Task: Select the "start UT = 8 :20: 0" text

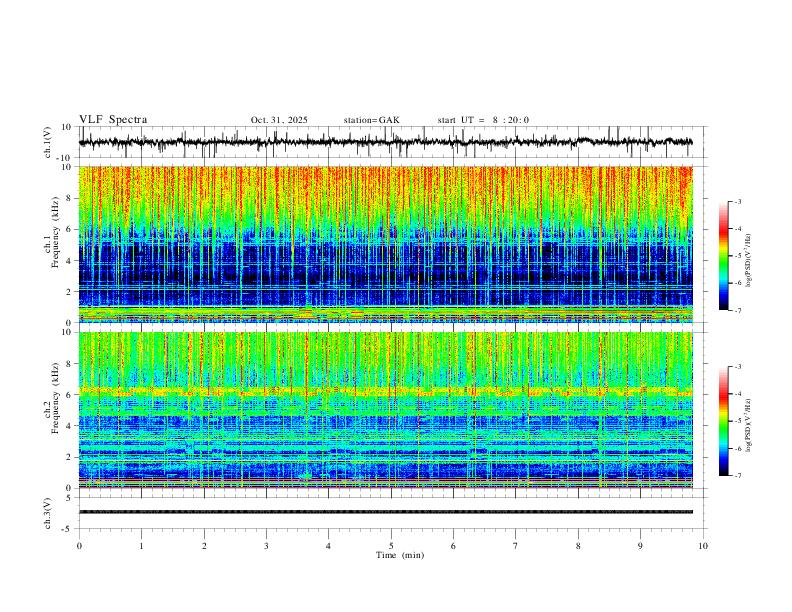Action: point(483,120)
